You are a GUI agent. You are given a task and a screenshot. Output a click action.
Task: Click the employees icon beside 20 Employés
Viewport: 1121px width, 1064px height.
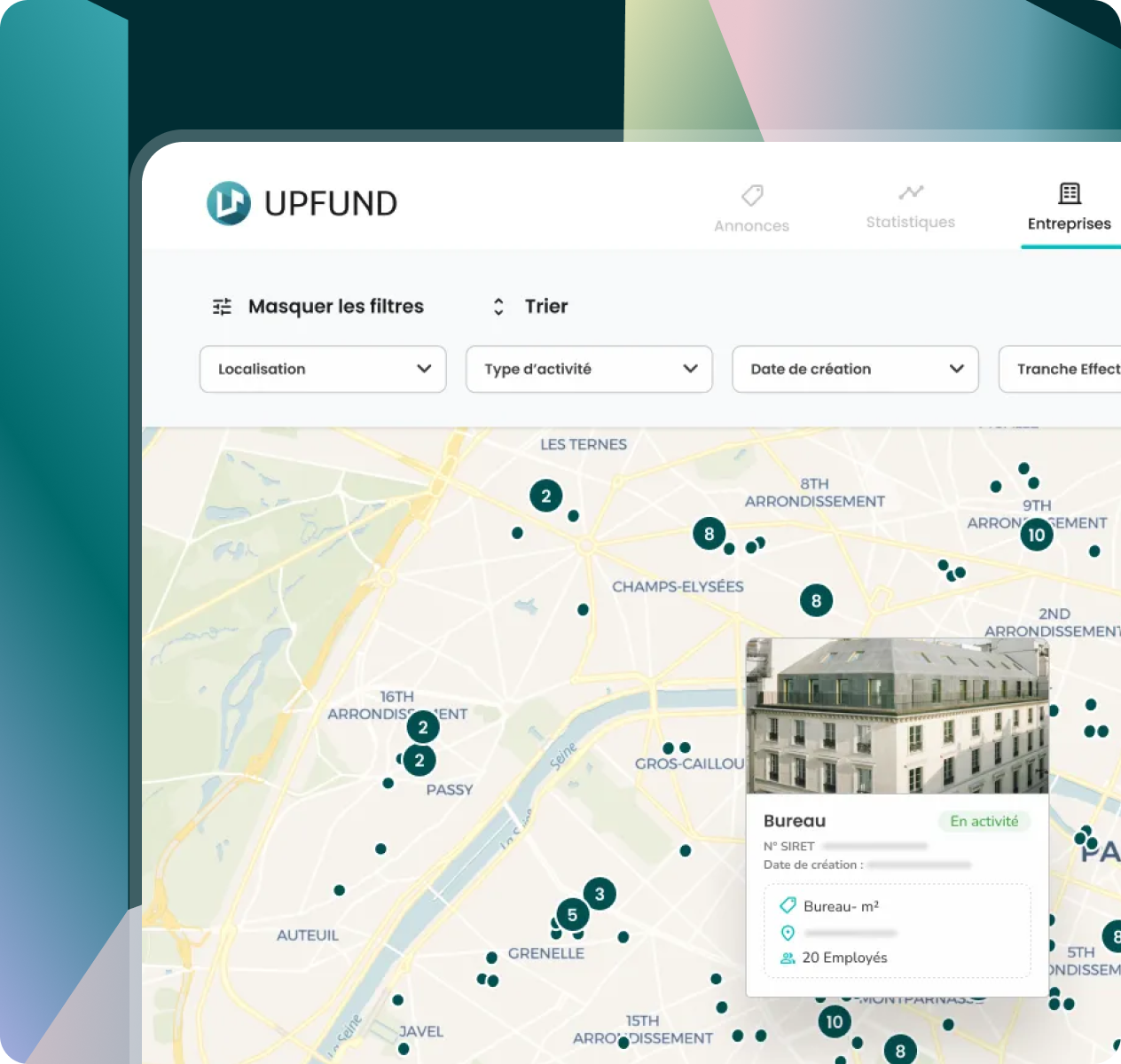pyautogui.click(x=788, y=958)
